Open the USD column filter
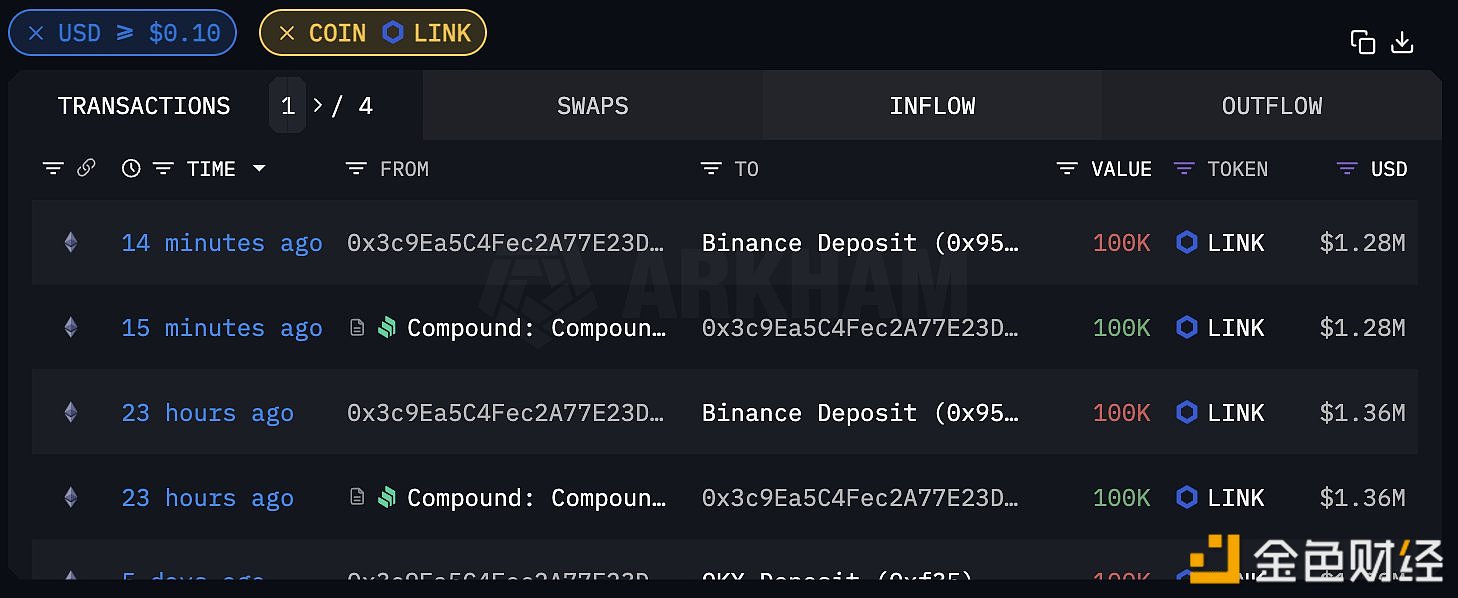The image size is (1458, 598). pyautogui.click(x=1347, y=169)
